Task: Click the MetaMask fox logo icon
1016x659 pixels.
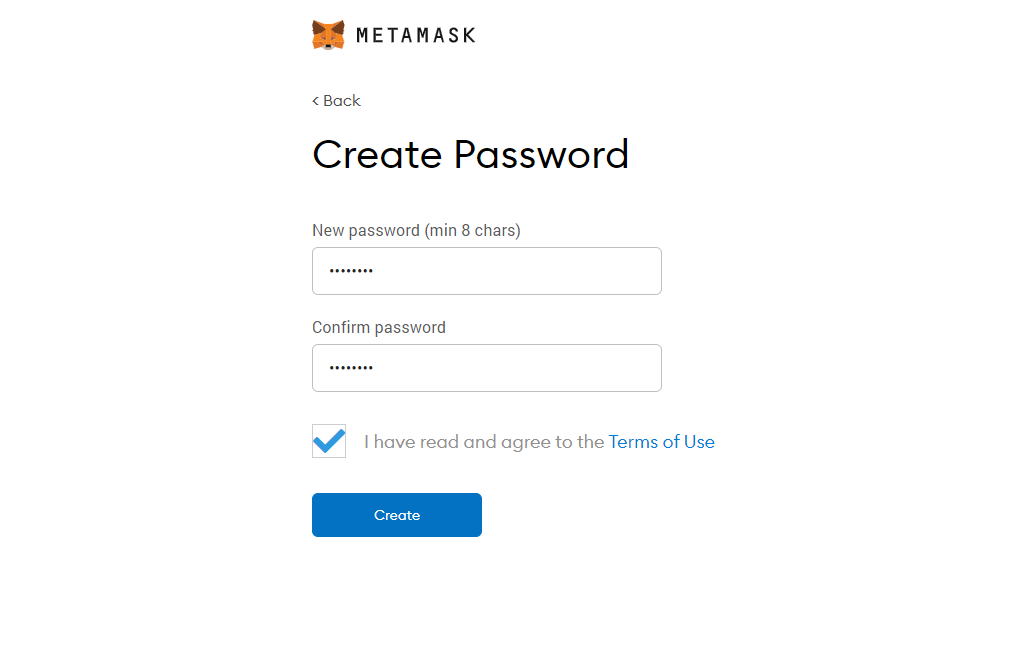Action: coord(328,35)
